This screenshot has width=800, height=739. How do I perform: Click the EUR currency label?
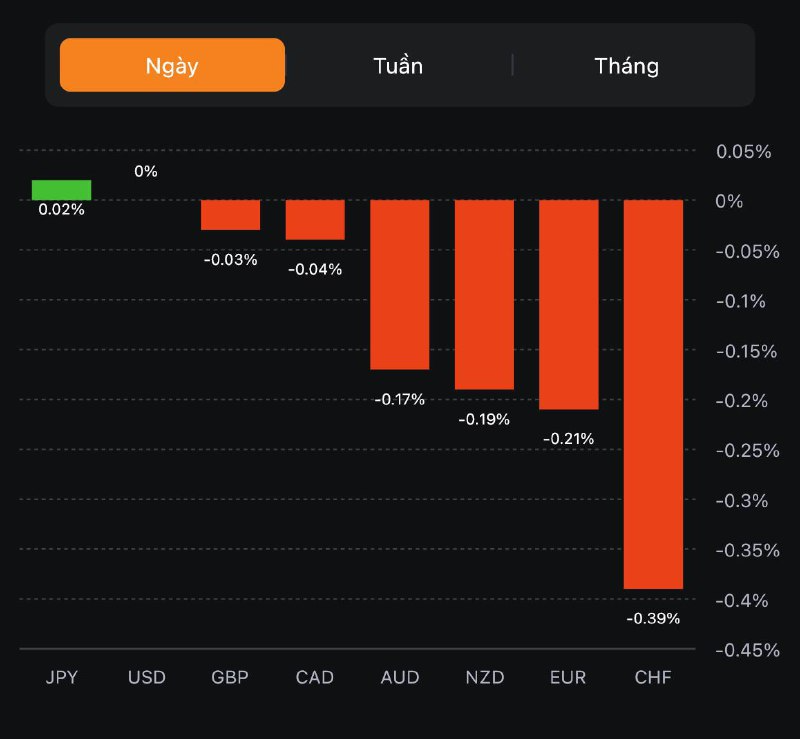[568, 677]
